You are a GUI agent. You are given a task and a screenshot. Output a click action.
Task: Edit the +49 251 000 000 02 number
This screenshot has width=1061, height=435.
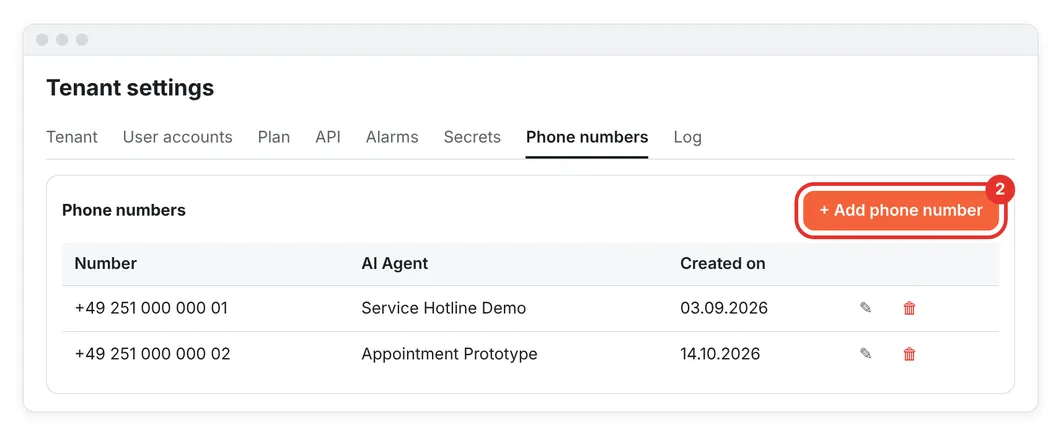[x=865, y=353]
